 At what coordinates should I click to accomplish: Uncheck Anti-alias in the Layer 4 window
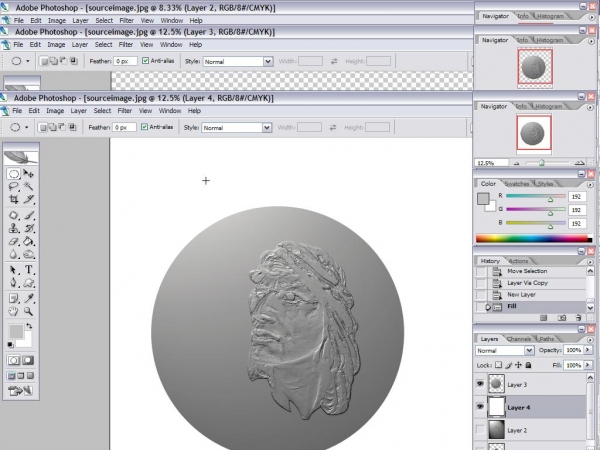coord(144,127)
